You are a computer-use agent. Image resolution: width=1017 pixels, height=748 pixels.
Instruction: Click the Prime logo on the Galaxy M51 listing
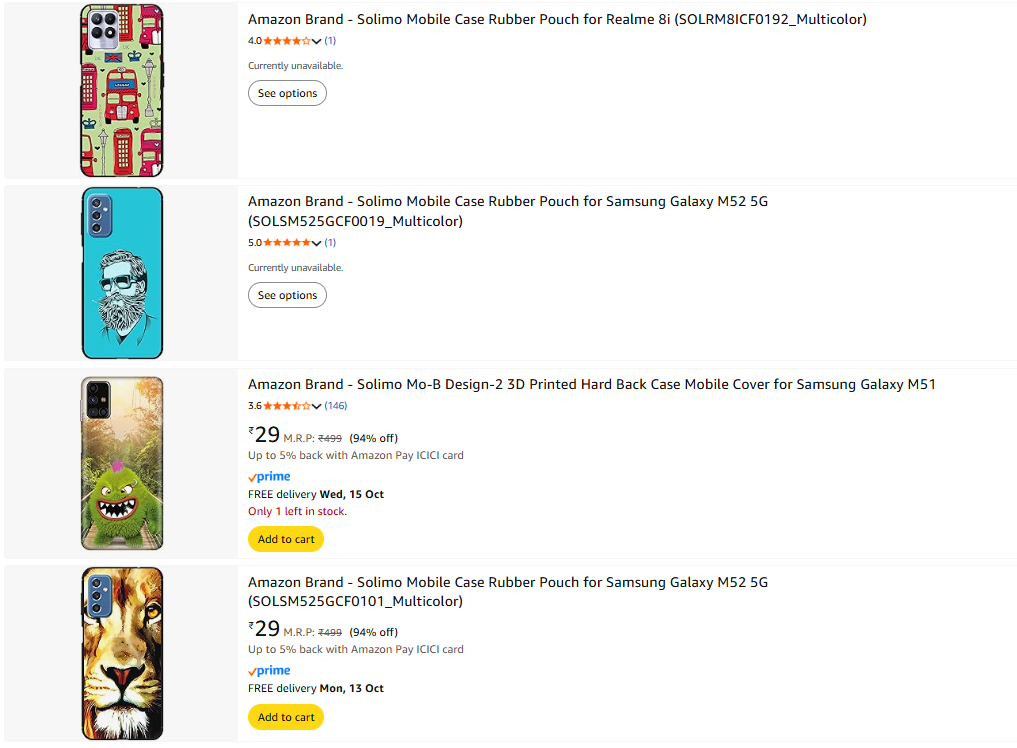pos(269,477)
